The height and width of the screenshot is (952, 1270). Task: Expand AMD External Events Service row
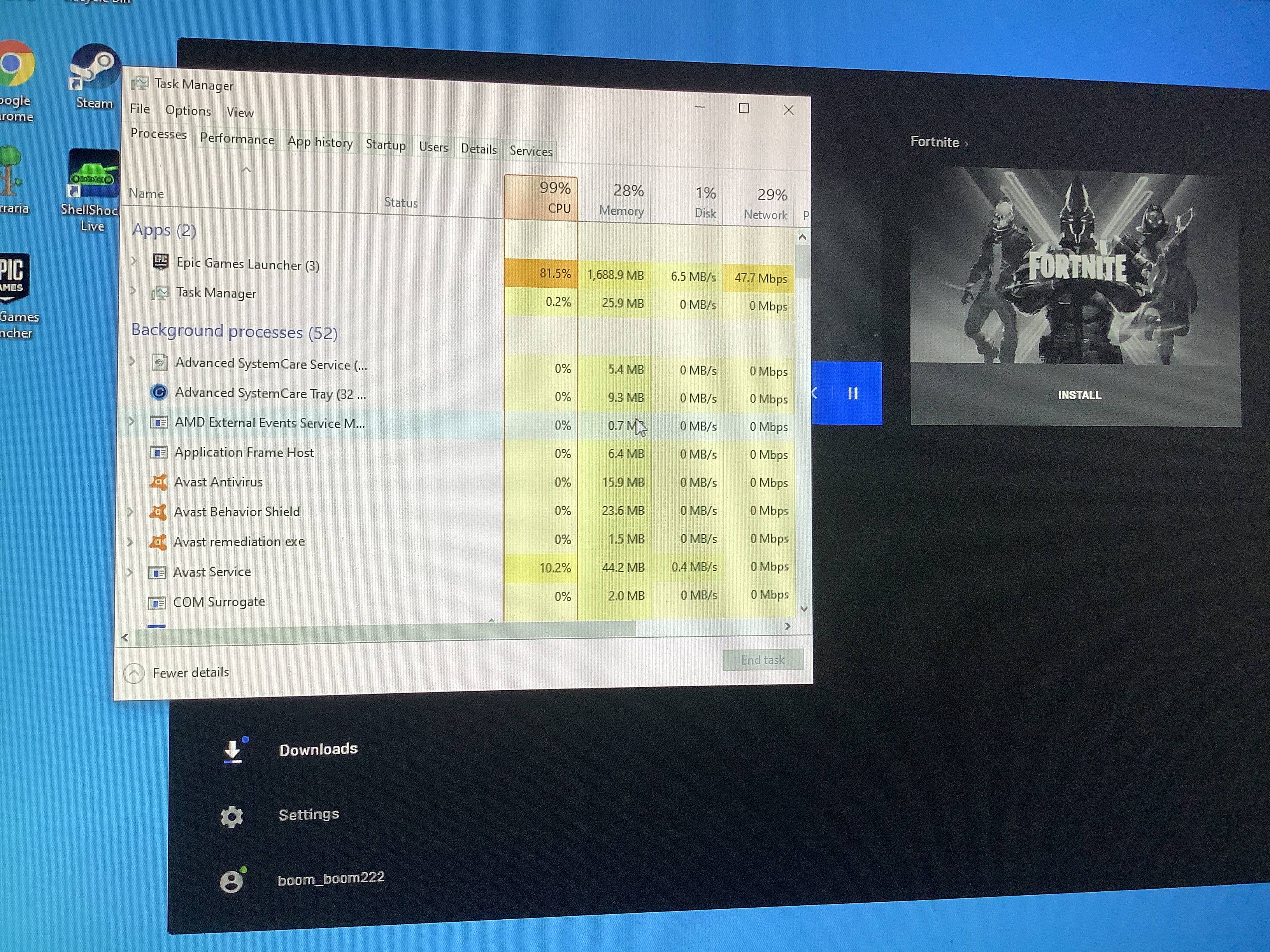coord(132,422)
